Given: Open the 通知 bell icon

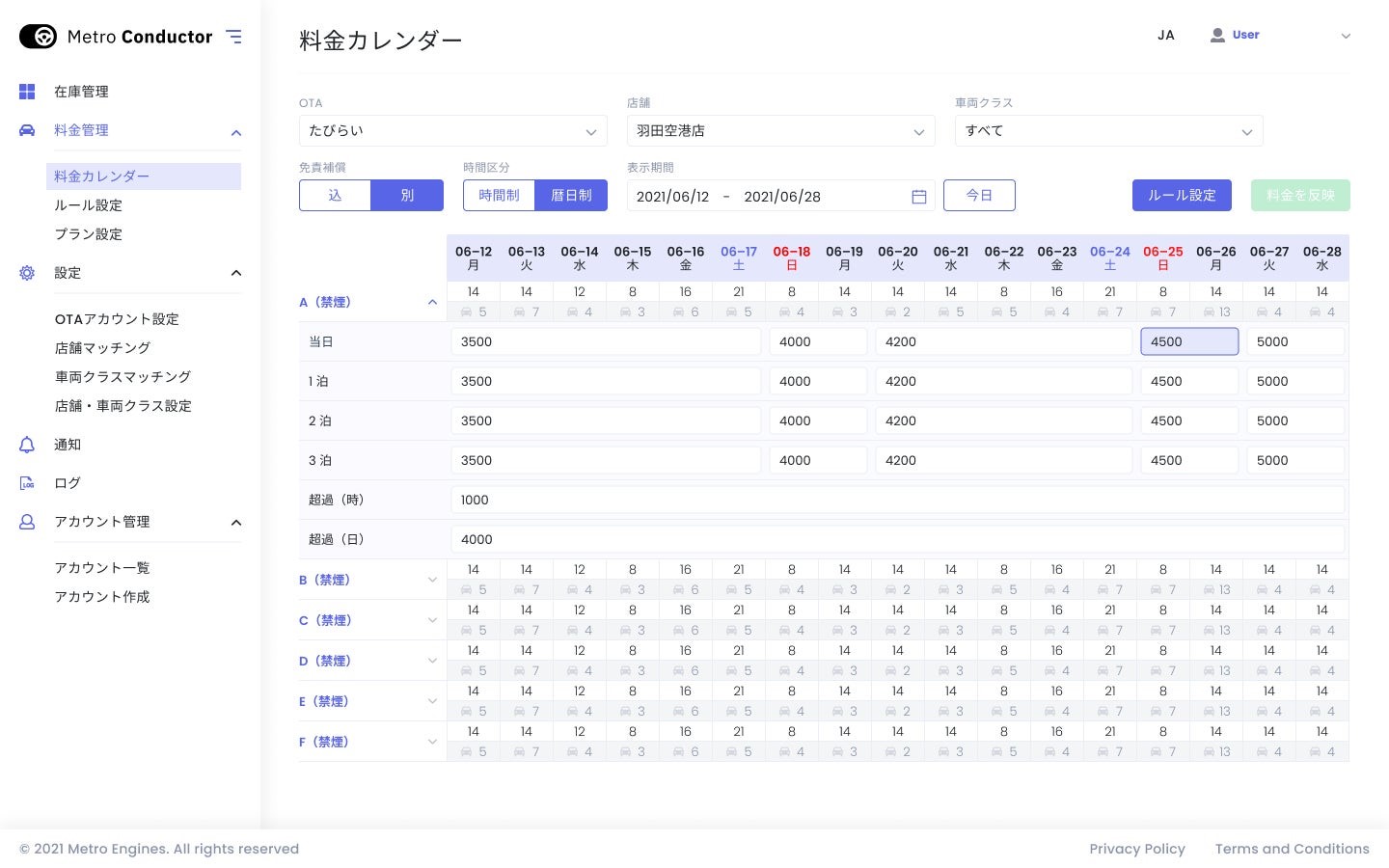Looking at the screenshot, I should [27, 445].
